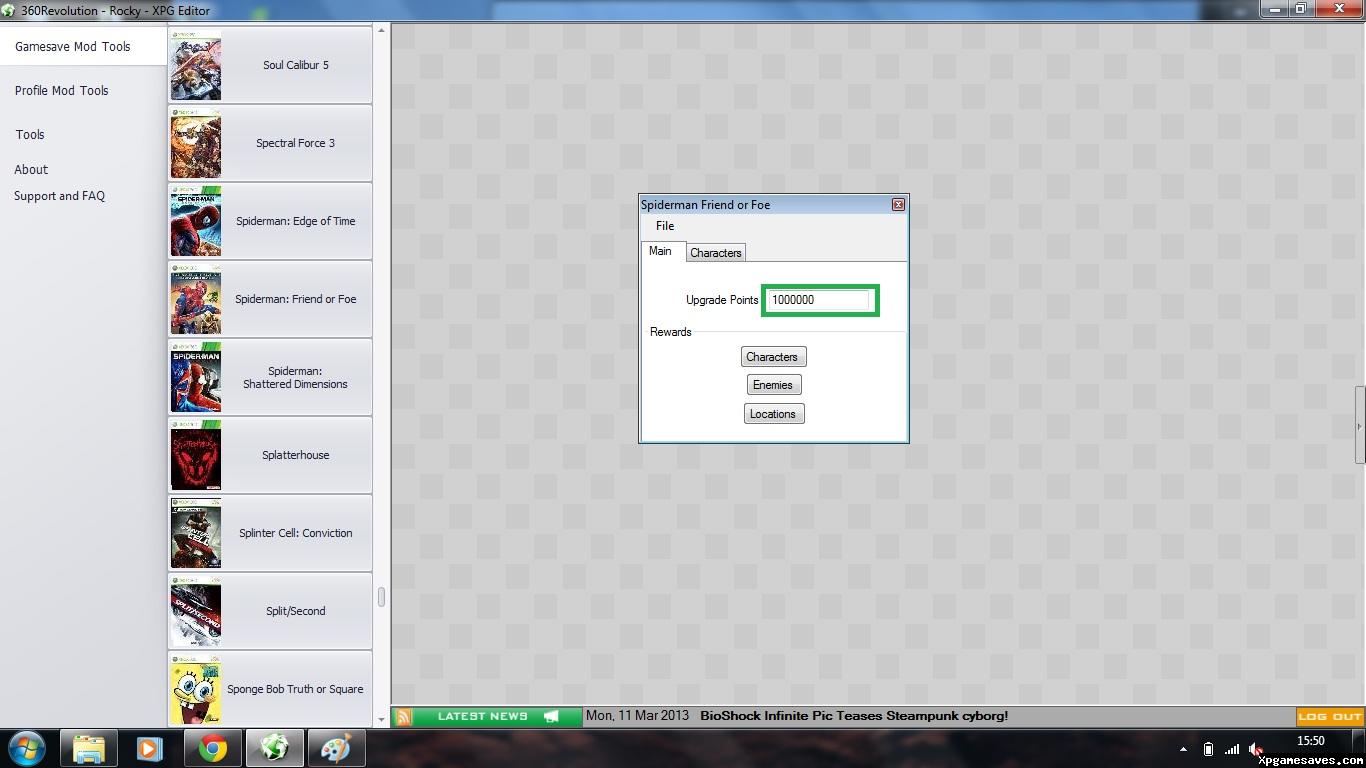The height and width of the screenshot is (768, 1366).
Task: Click the Split/Second game cover
Action: (196, 611)
